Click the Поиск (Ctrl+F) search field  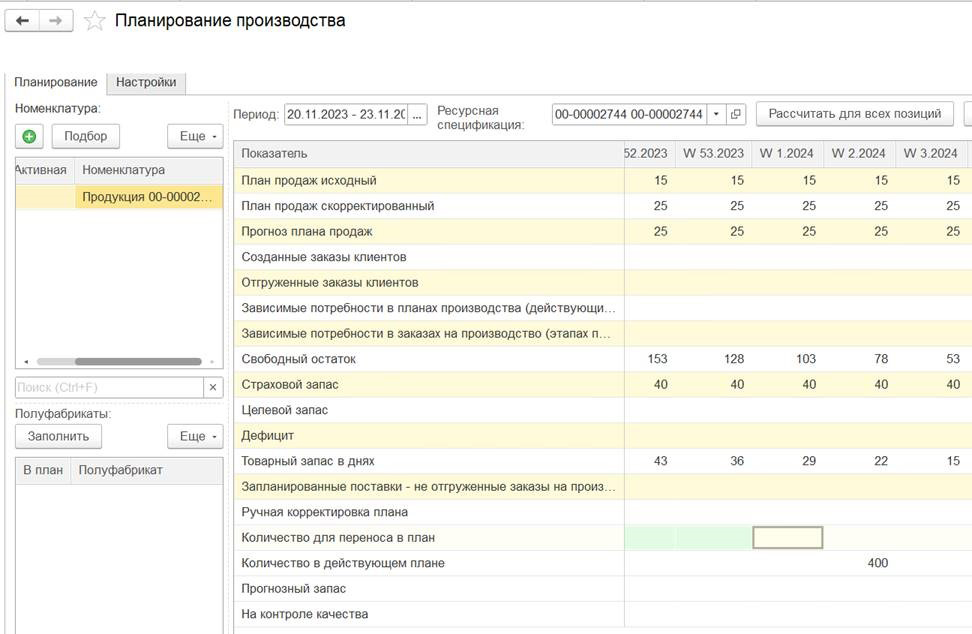click(108, 387)
